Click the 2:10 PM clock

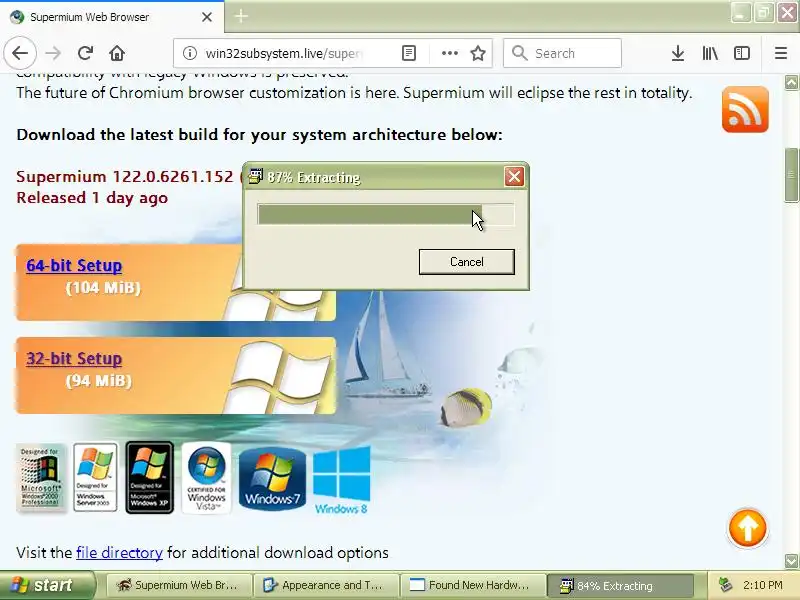tap(763, 585)
